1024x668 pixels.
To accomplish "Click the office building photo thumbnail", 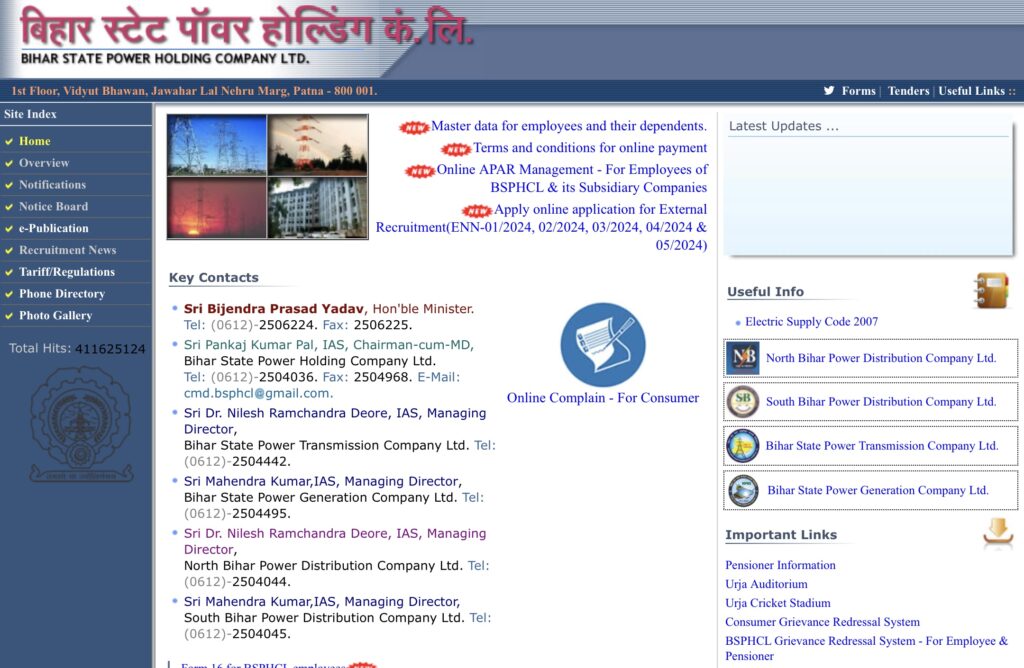I will pyautogui.click(x=317, y=208).
